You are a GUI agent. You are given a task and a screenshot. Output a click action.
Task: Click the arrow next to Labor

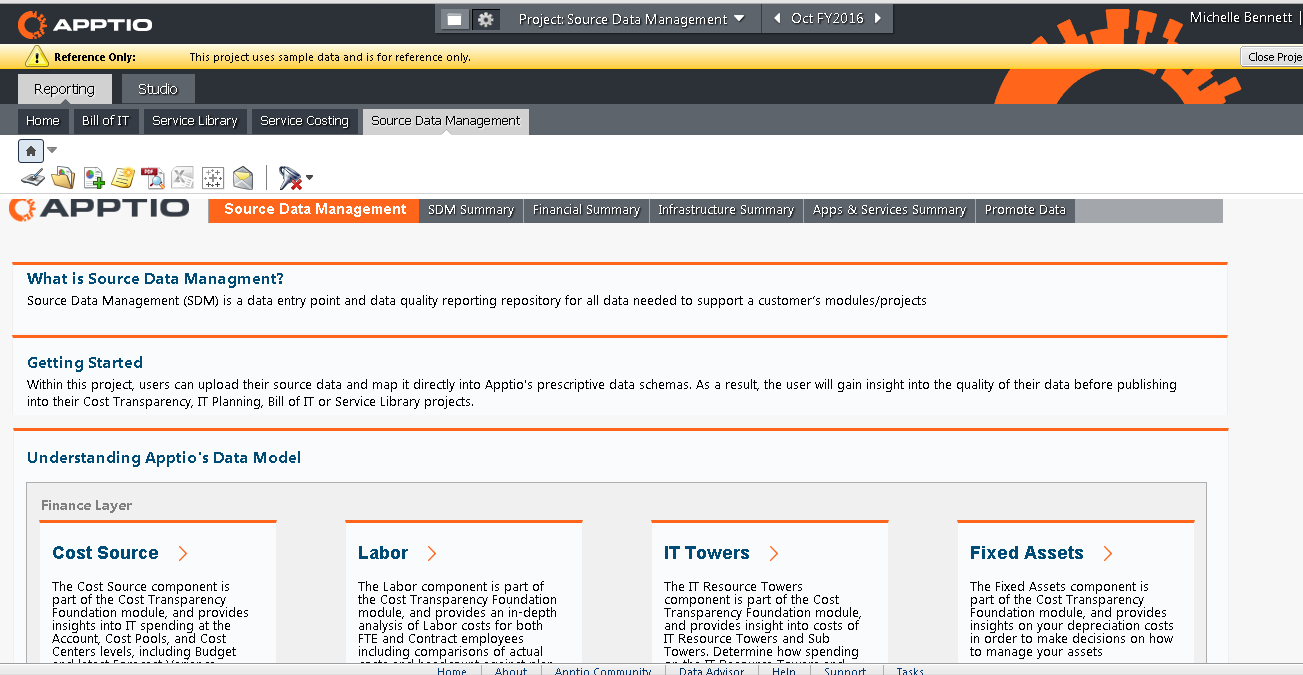[x=432, y=554]
